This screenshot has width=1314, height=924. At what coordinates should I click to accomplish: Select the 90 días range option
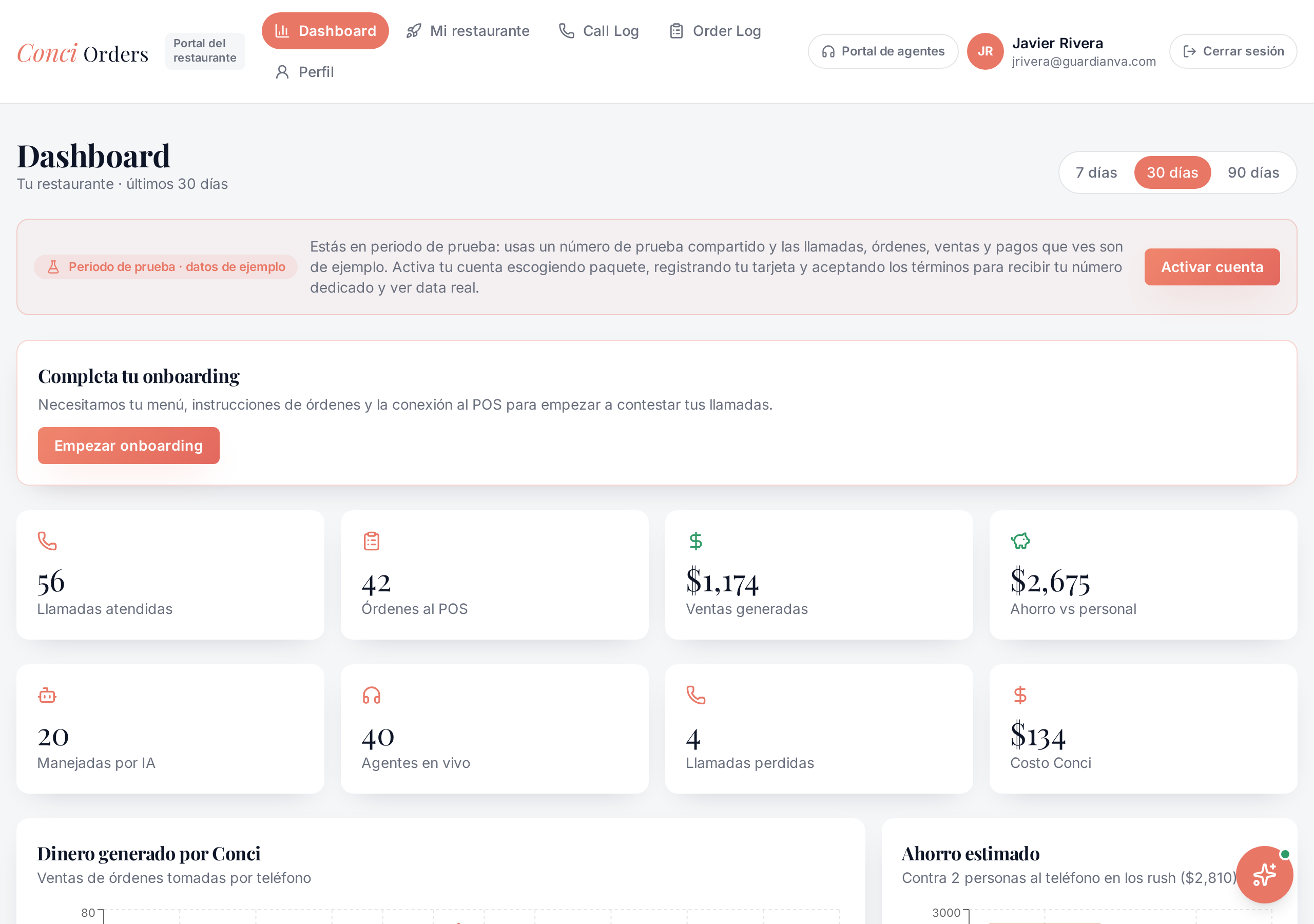tap(1253, 172)
